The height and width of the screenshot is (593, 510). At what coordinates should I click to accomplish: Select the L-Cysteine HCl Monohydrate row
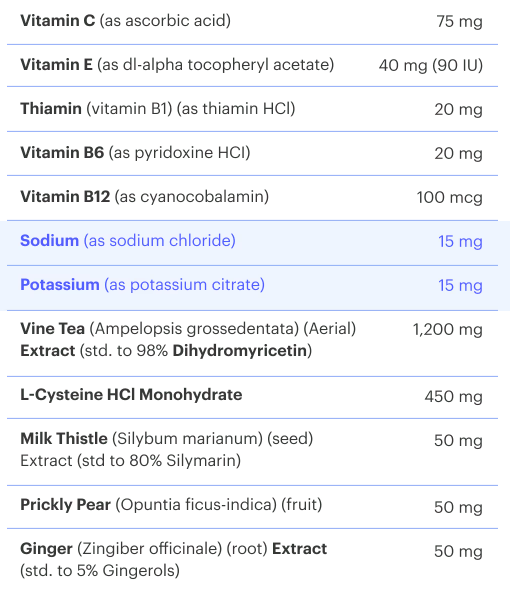click(252, 397)
